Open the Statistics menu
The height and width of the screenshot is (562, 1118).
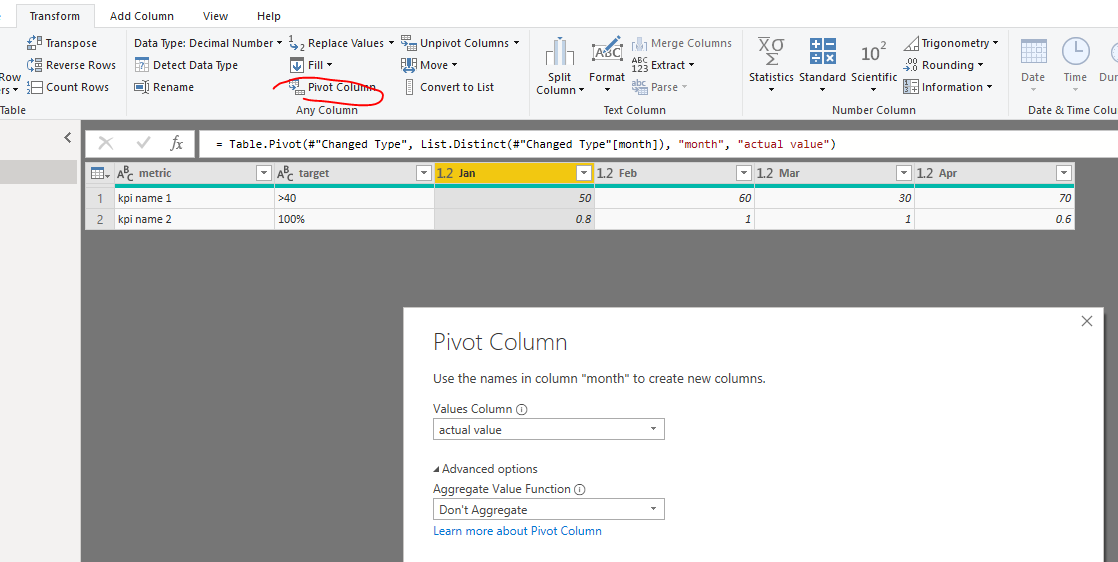pyautogui.click(x=771, y=66)
